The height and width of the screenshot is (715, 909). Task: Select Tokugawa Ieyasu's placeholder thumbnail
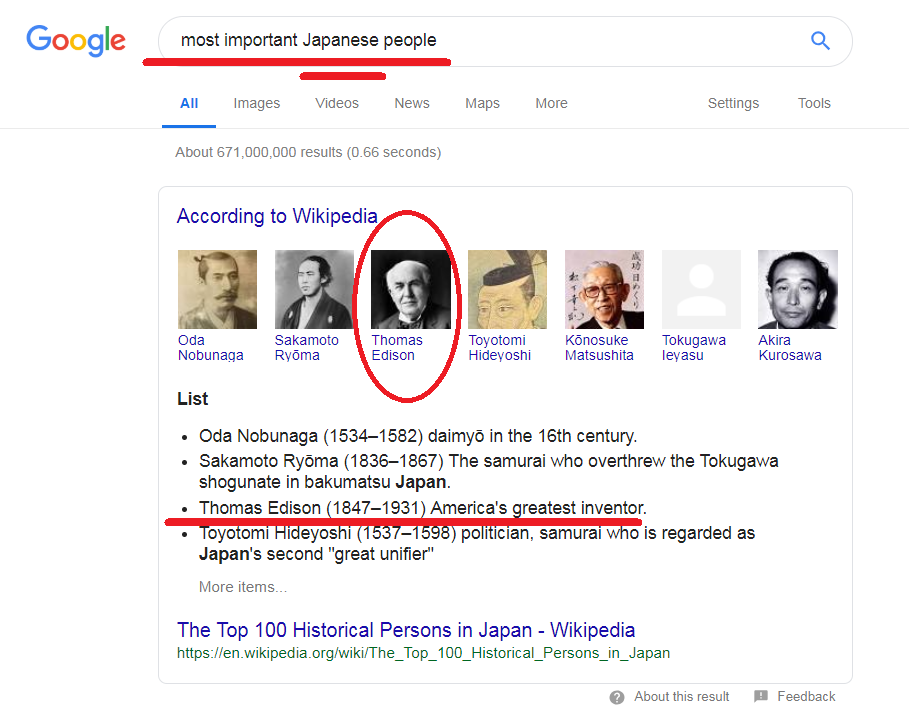701,289
